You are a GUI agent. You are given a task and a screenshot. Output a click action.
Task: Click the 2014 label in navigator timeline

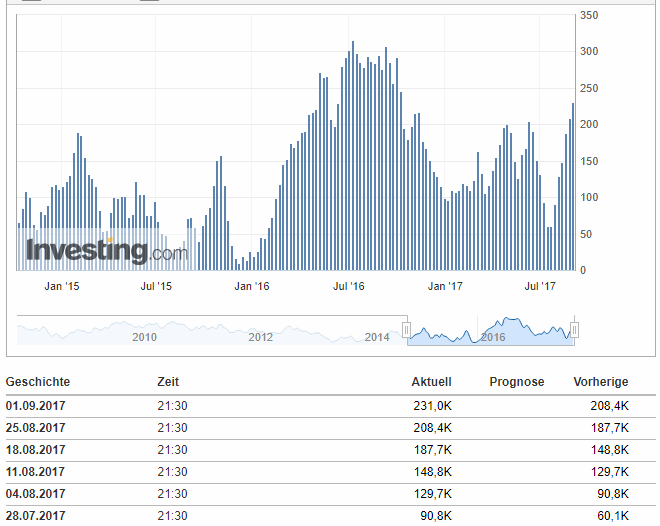(376, 337)
